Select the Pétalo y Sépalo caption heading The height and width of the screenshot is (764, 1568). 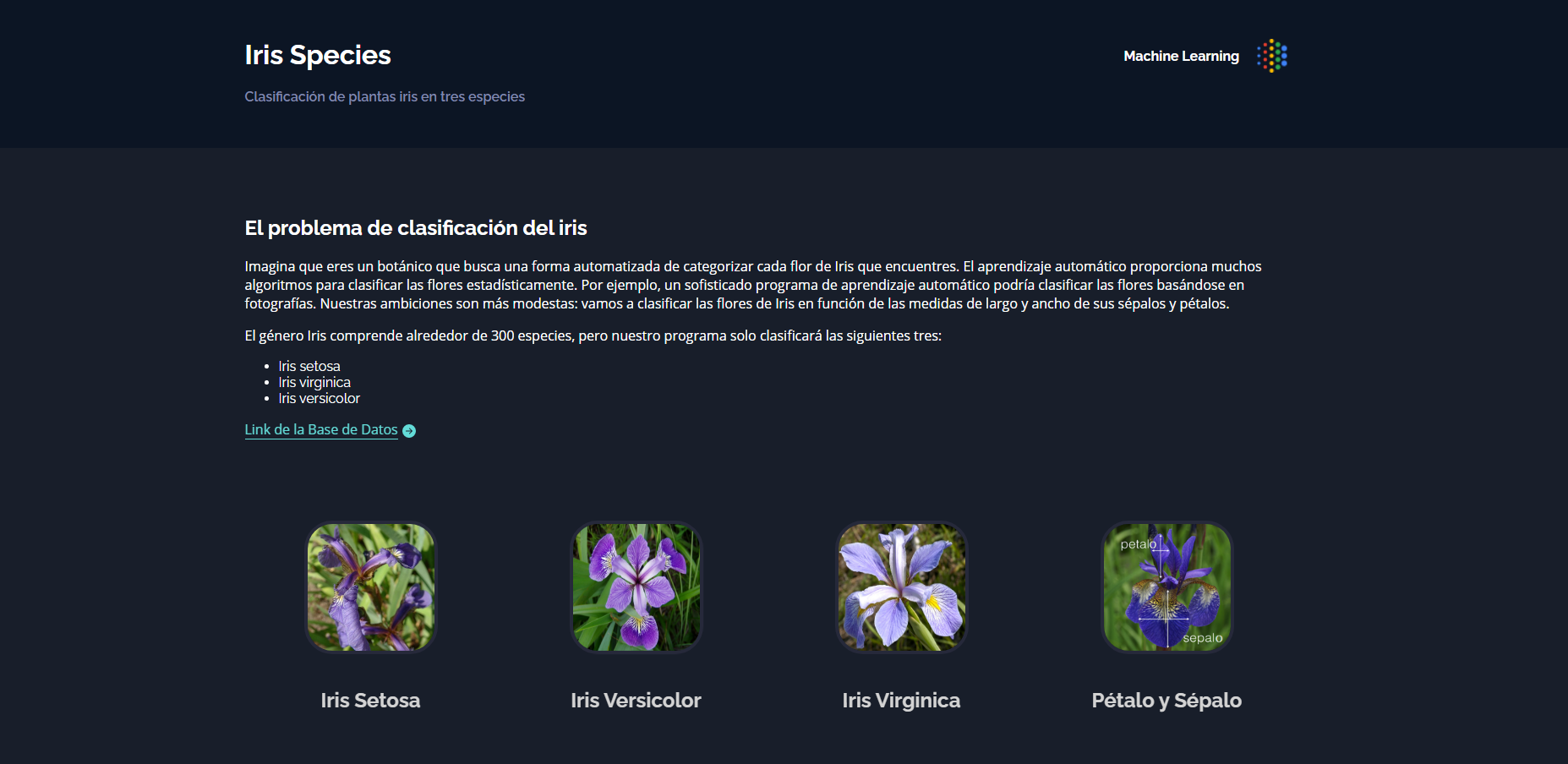click(x=1166, y=700)
